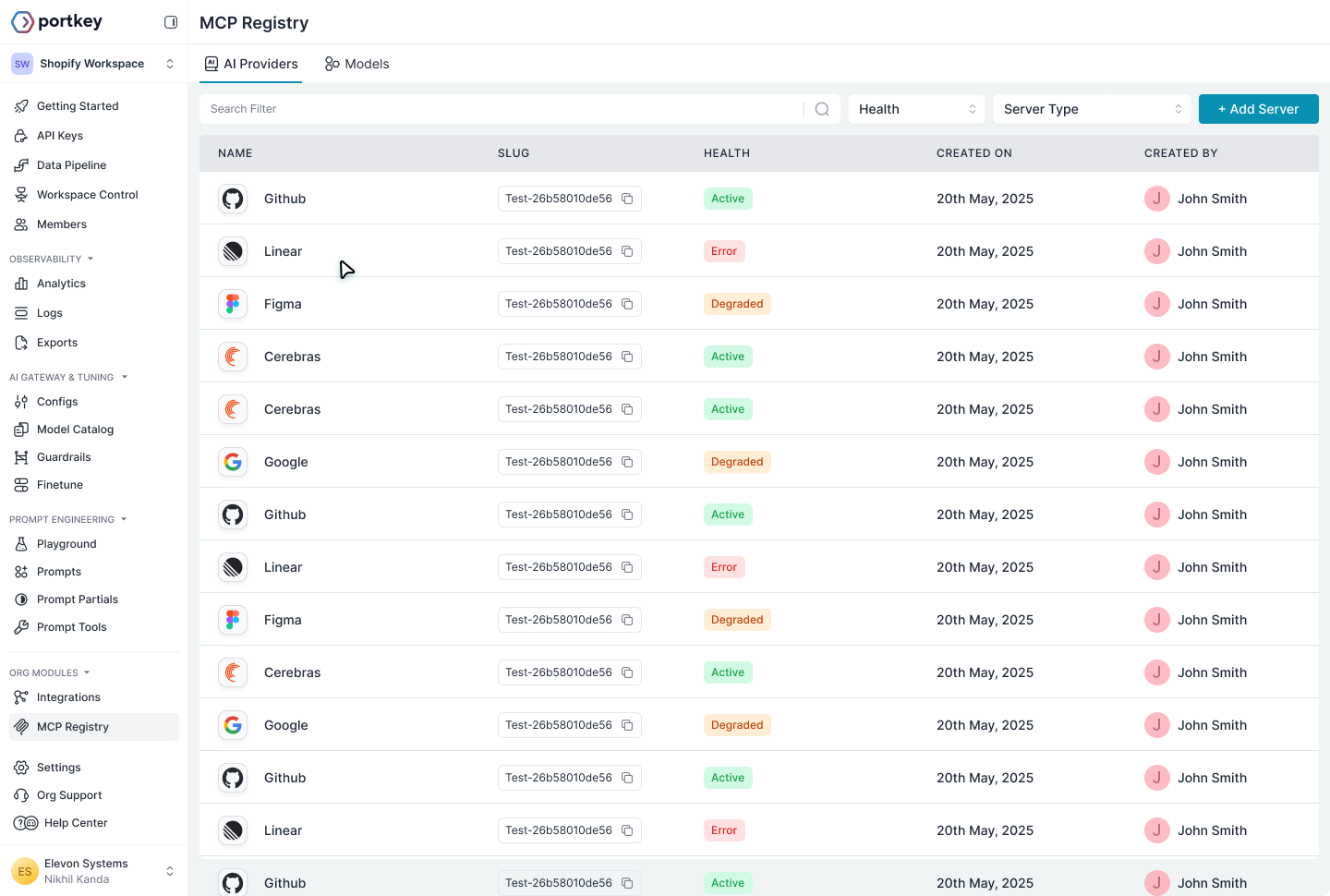Screen dimensions: 1330x896
Task: Click the Github icon on the first row
Action: click(x=233, y=198)
